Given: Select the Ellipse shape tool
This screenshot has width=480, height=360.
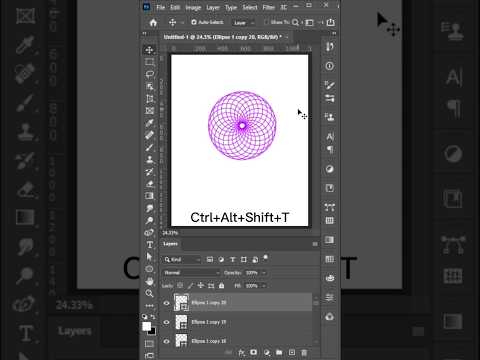Looking at the screenshot, I should click(x=149, y=269).
